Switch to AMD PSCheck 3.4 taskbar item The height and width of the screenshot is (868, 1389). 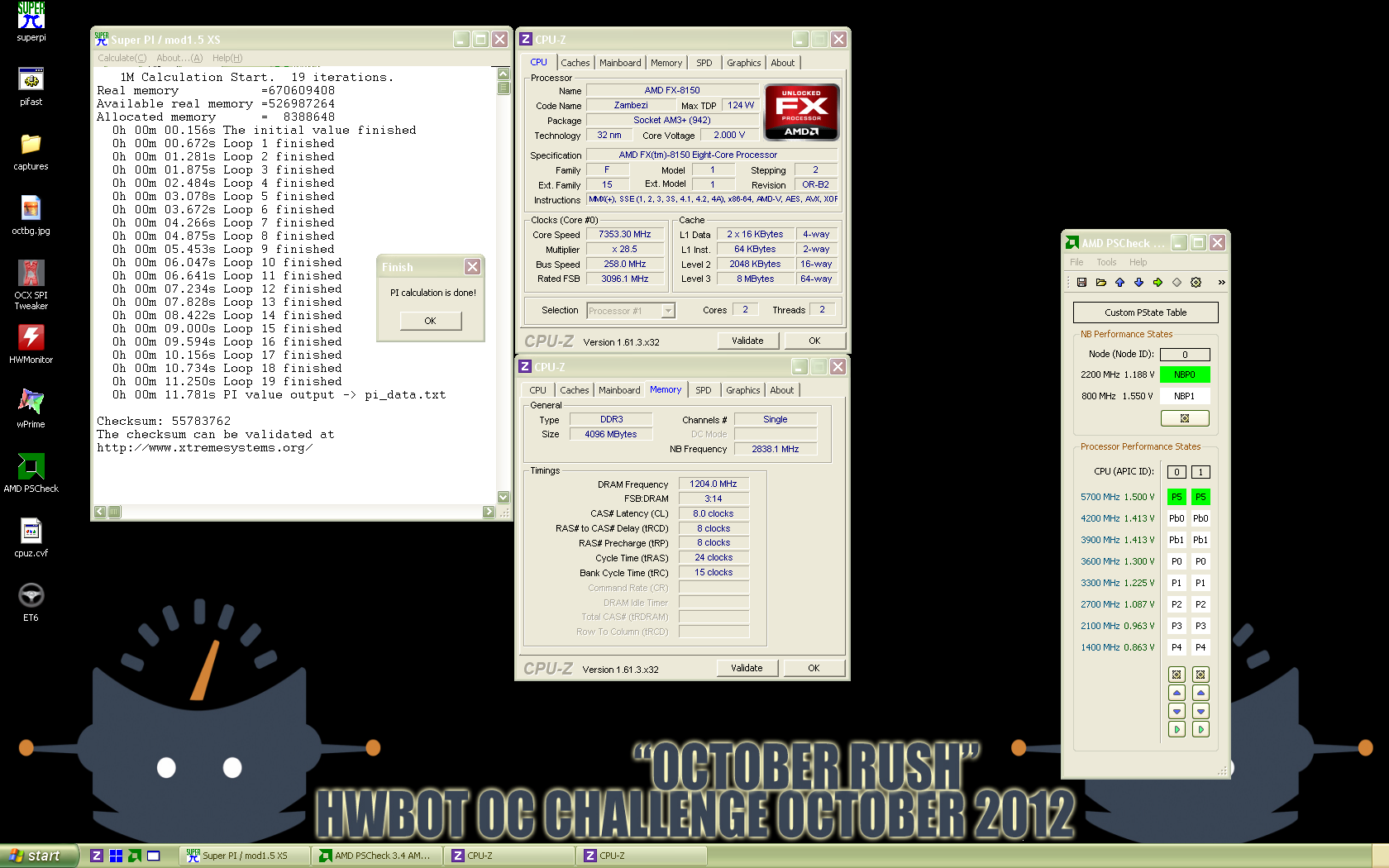click(376, 856)
